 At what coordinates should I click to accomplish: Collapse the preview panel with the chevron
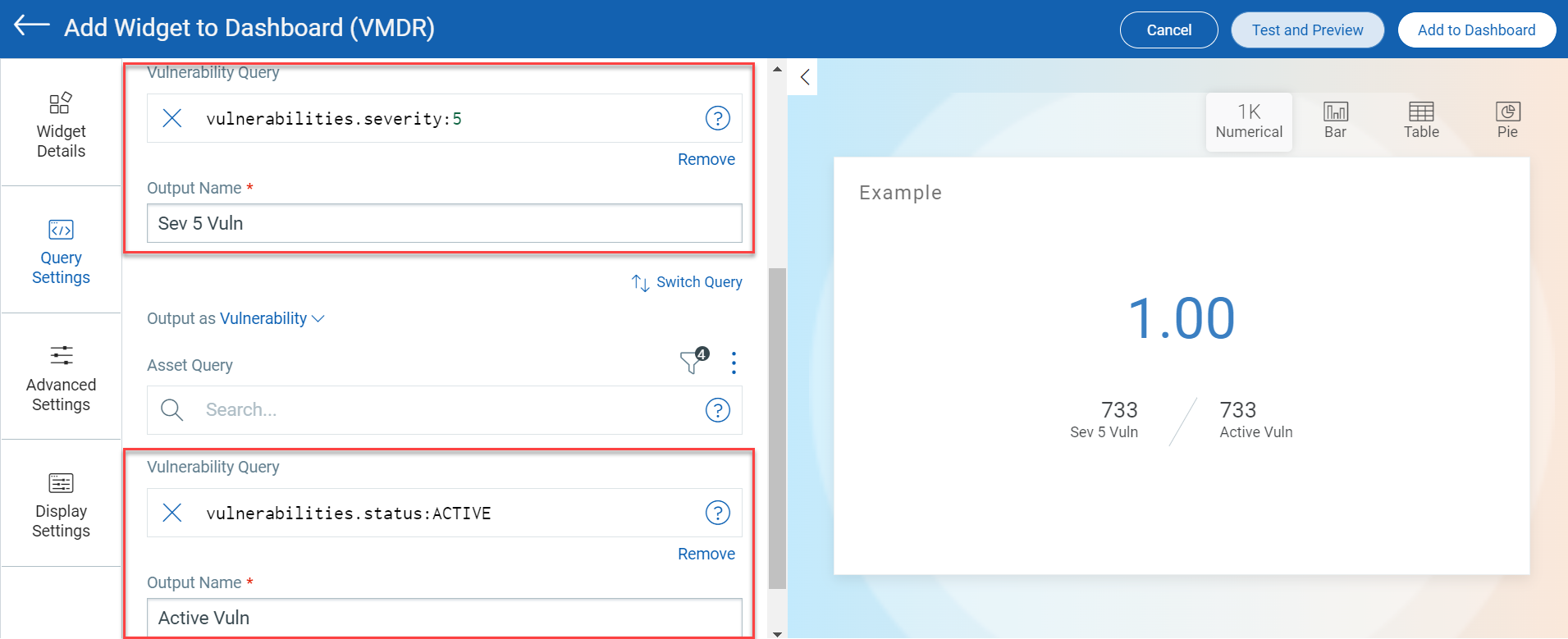pos(804,77)
